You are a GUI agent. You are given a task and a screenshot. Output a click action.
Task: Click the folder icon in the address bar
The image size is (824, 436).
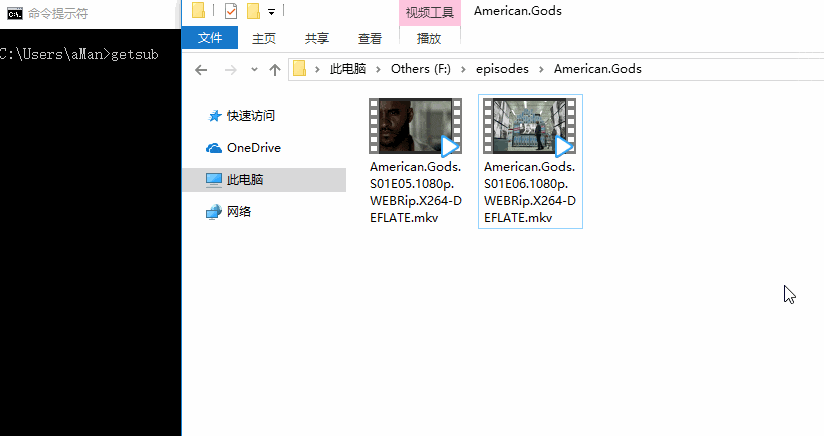(x=300, y=69)
